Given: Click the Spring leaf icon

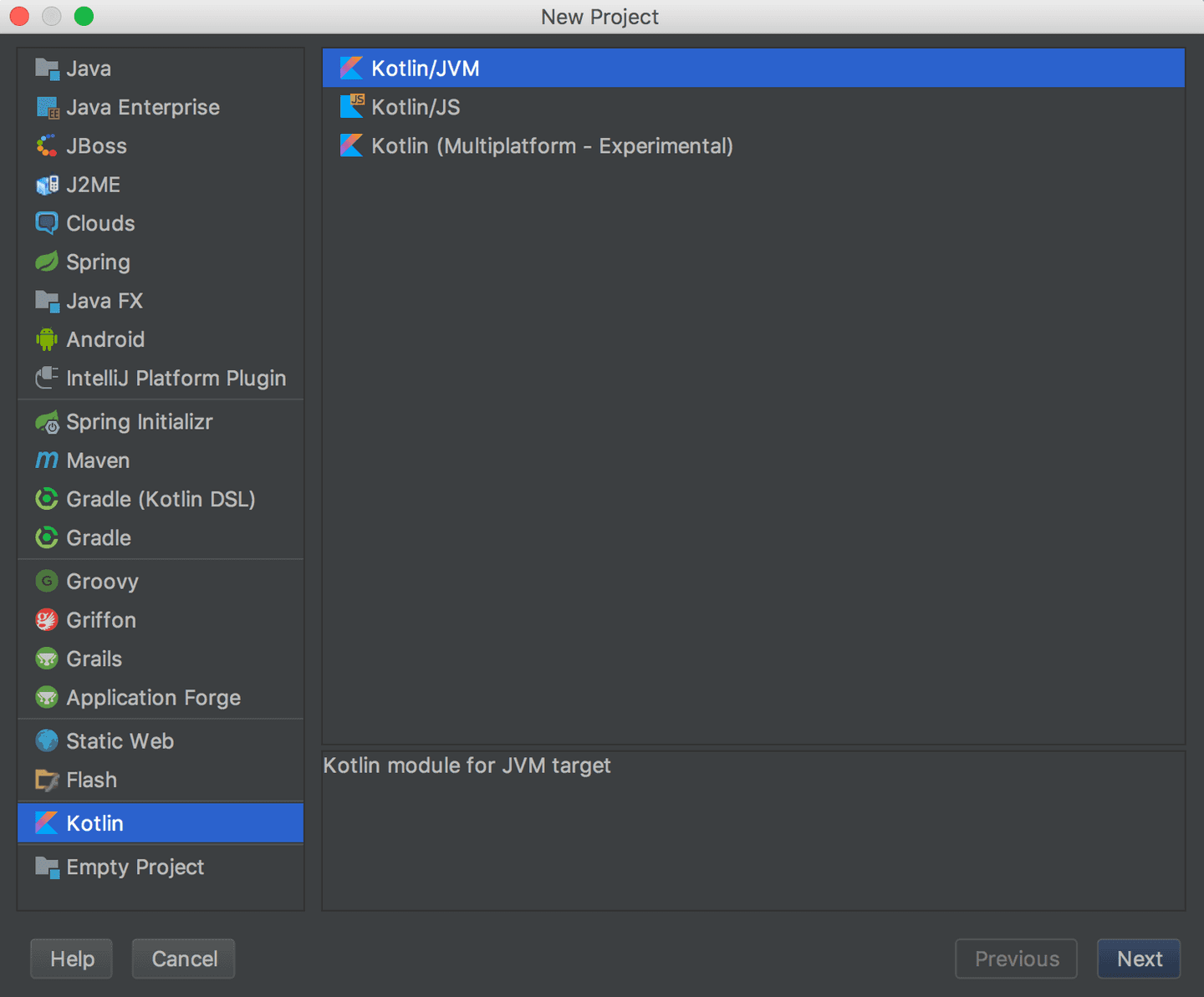Looking at the screenshot, I should click(47, 262).
